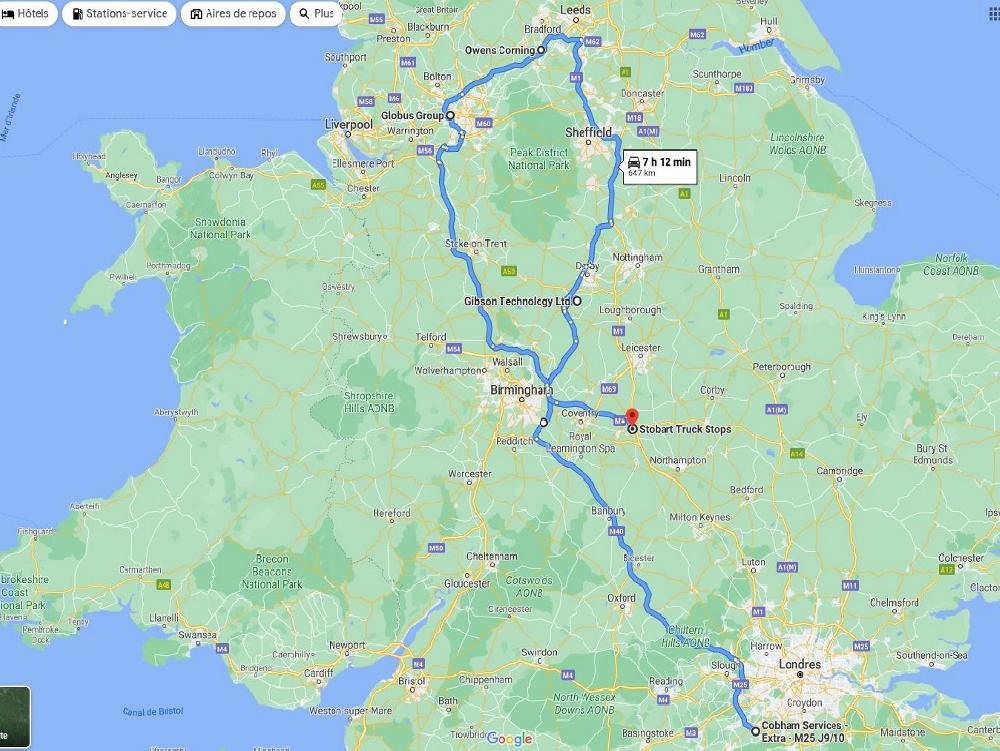The width and height of the screenshot is (1000, 751).
Task: Click the M40 motorway shield
Action: pos(616,531)
